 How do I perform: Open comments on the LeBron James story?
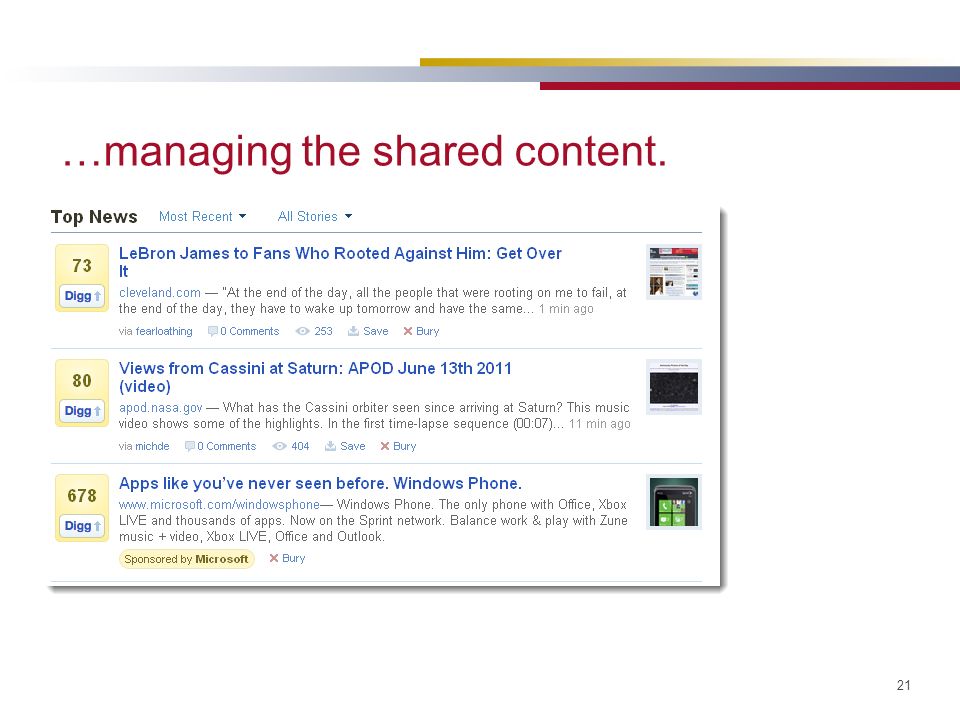244,331
